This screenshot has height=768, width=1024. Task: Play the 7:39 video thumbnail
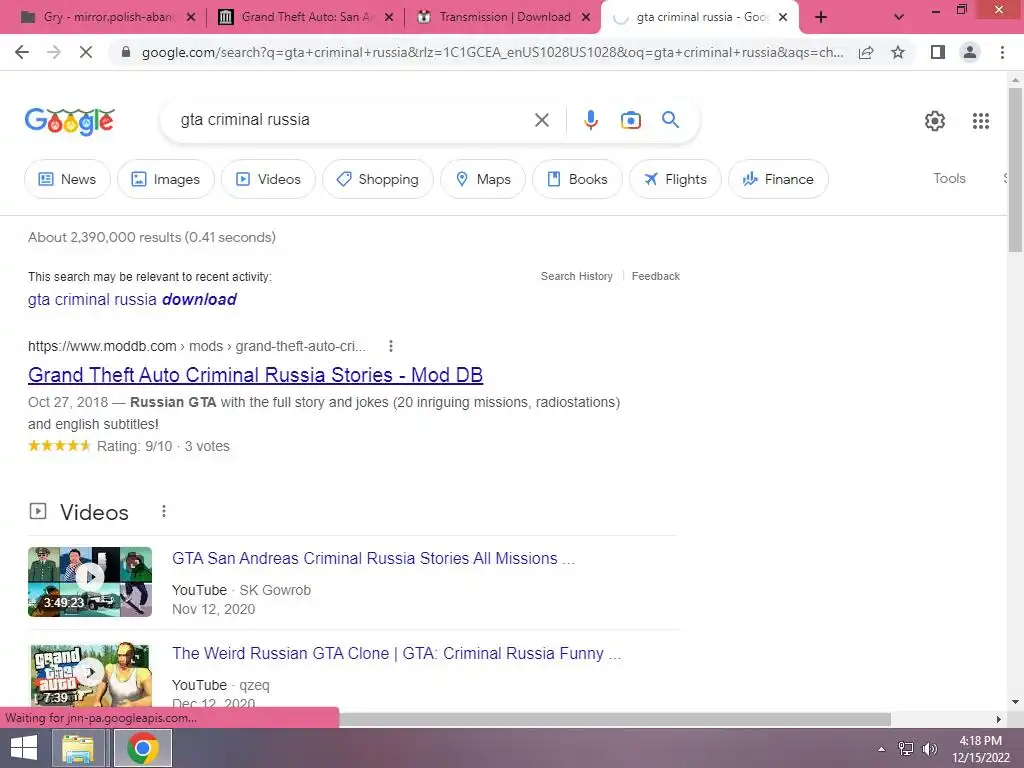pyautogui.click(x=90, y=675)
